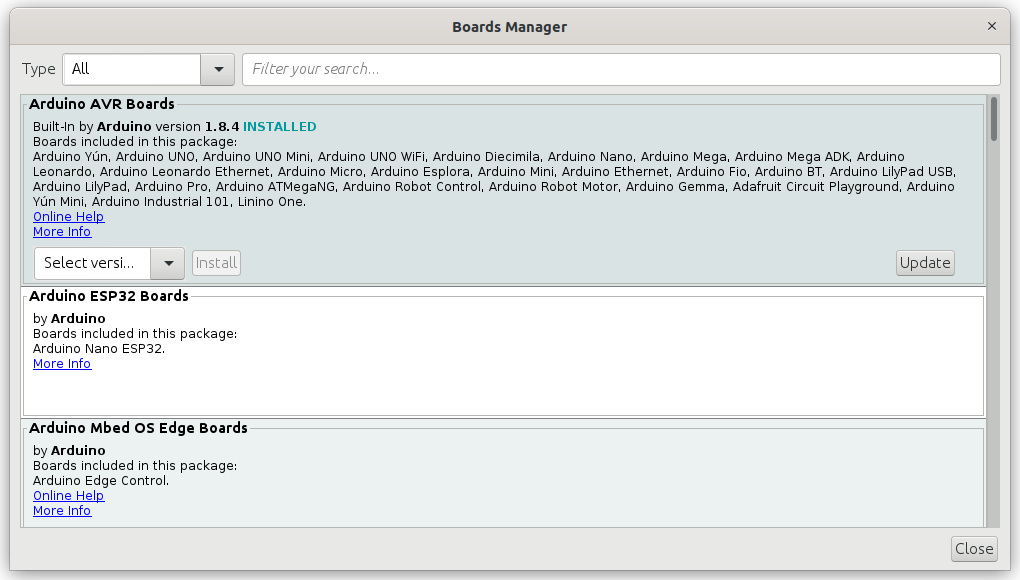Open More Info for Arduino ESP32 Boards

[x=62, y=363]
